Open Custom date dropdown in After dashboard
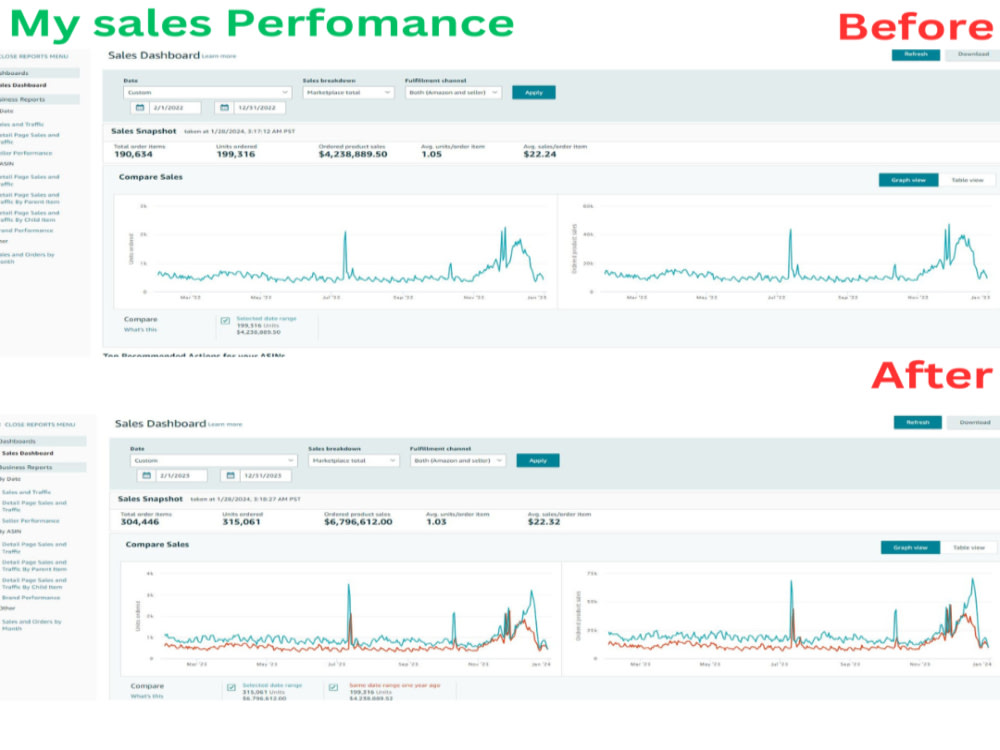The width and height of the screenshot is (1000, 750). point(213,460)
